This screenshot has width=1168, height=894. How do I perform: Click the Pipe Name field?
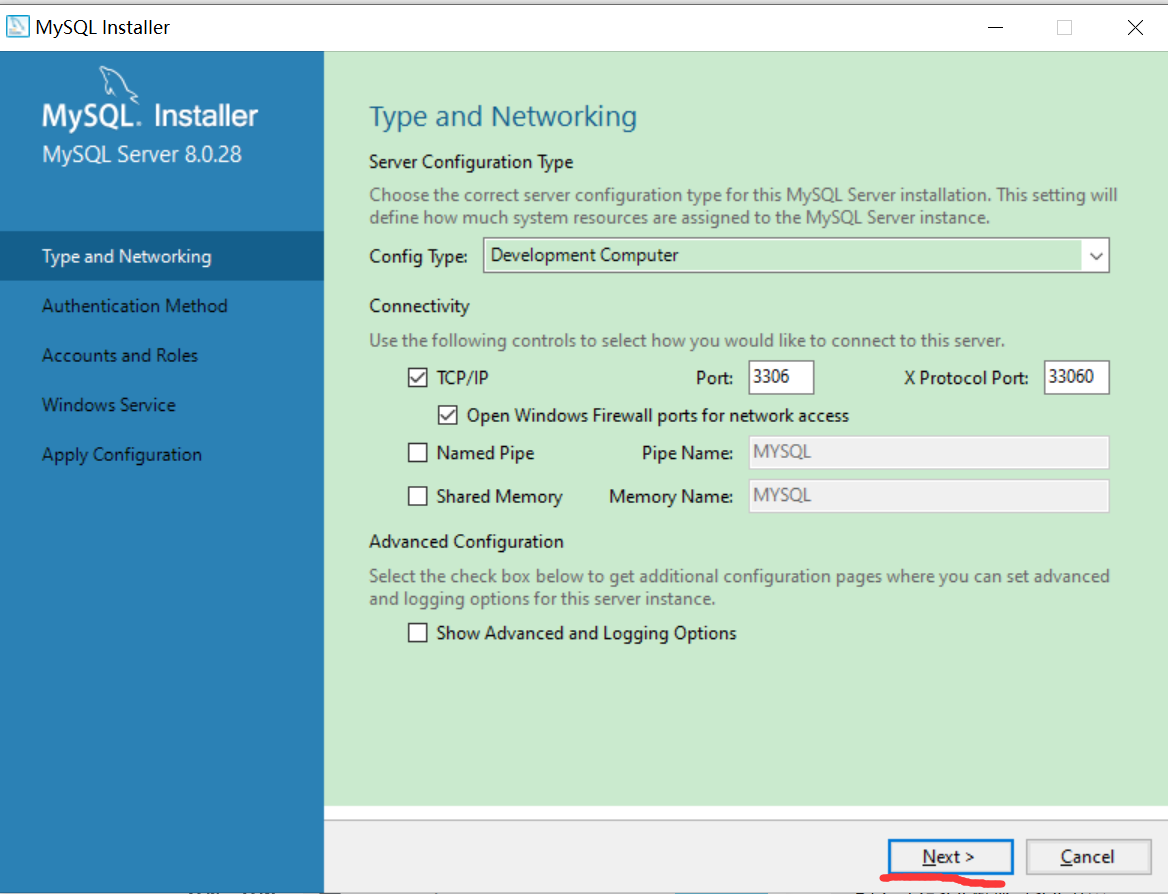tap(929, 452)
